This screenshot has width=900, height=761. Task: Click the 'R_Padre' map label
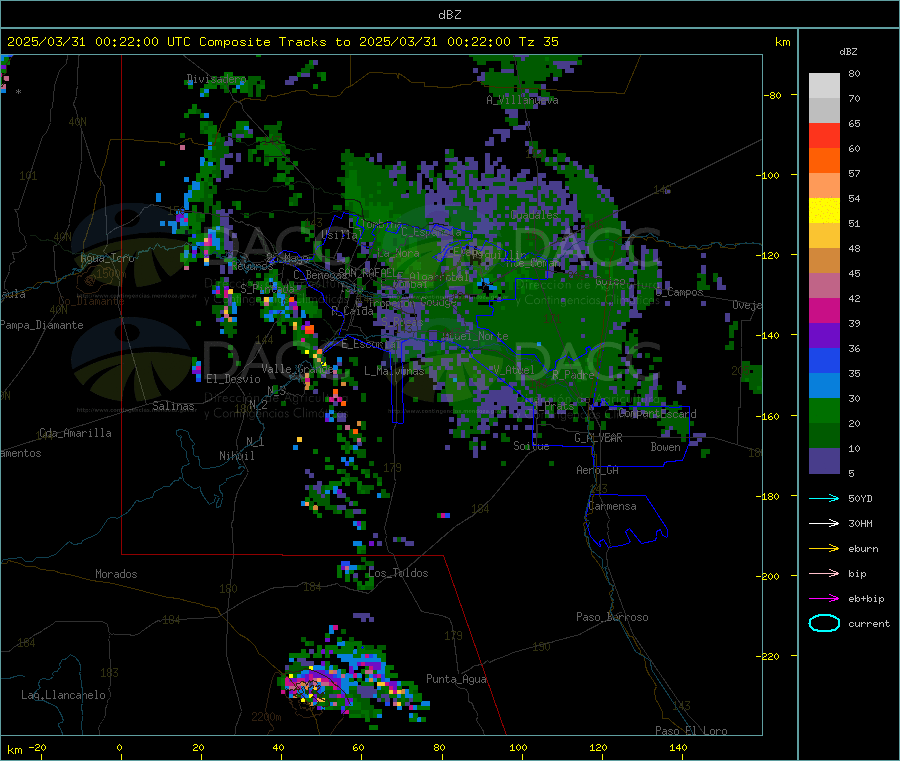pos(573,375)
